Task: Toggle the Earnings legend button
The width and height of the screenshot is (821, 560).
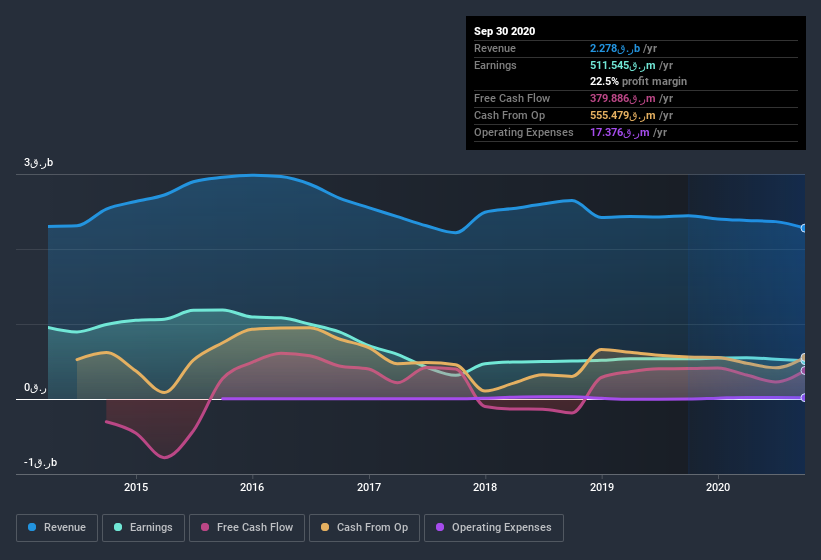Action: (x=143, y=528)
